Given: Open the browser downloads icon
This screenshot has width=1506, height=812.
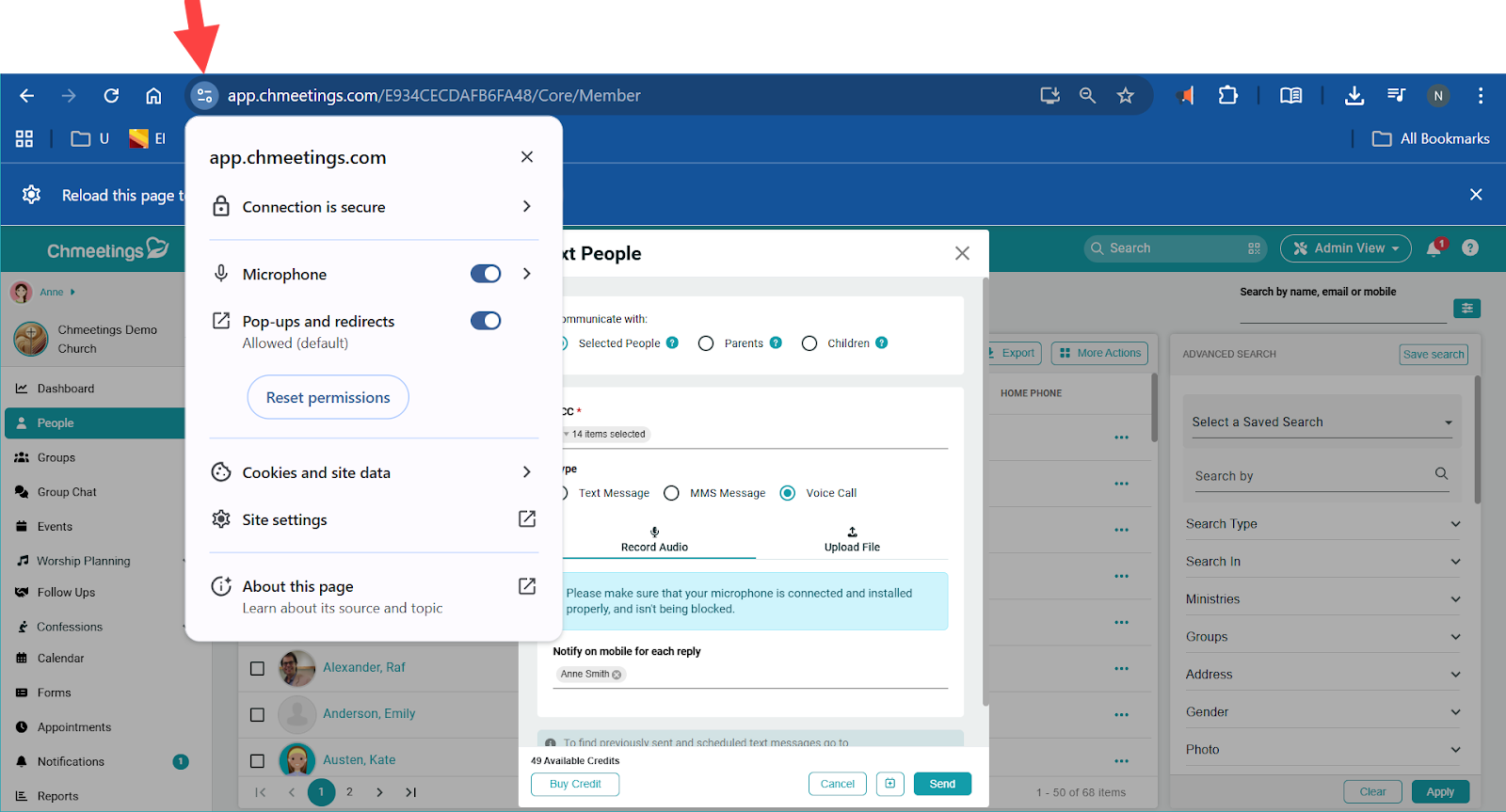Looking at the screenshot, I should 1354,95.
